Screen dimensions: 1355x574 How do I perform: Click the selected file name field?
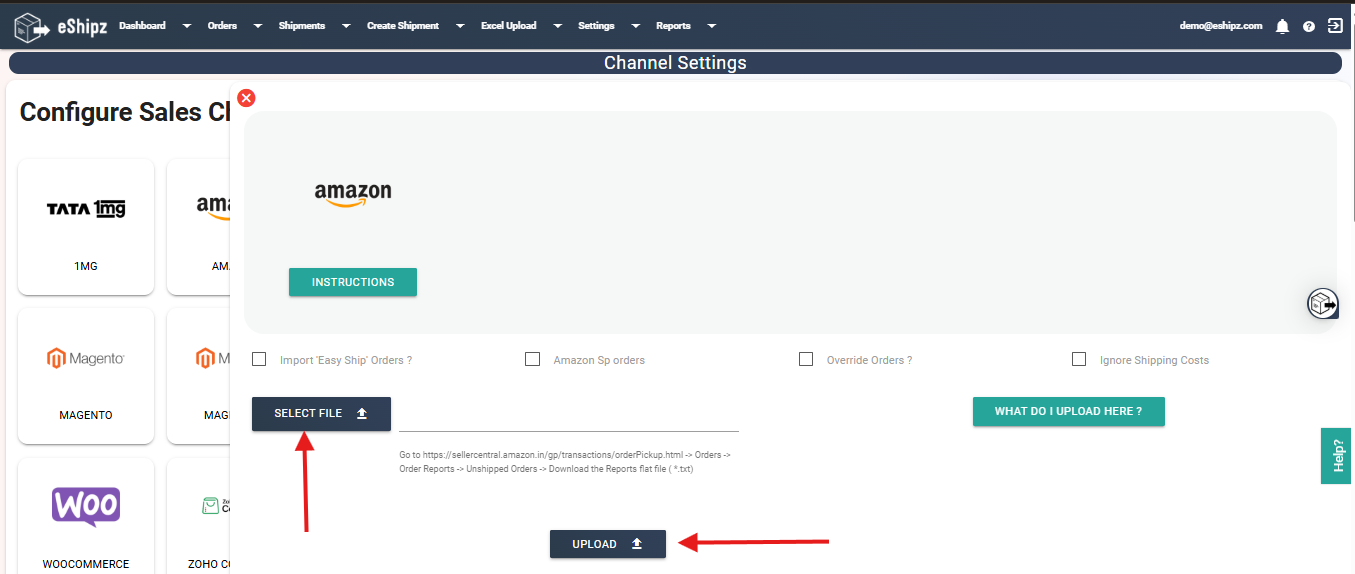pyautogui.click(x=569, y=416)
